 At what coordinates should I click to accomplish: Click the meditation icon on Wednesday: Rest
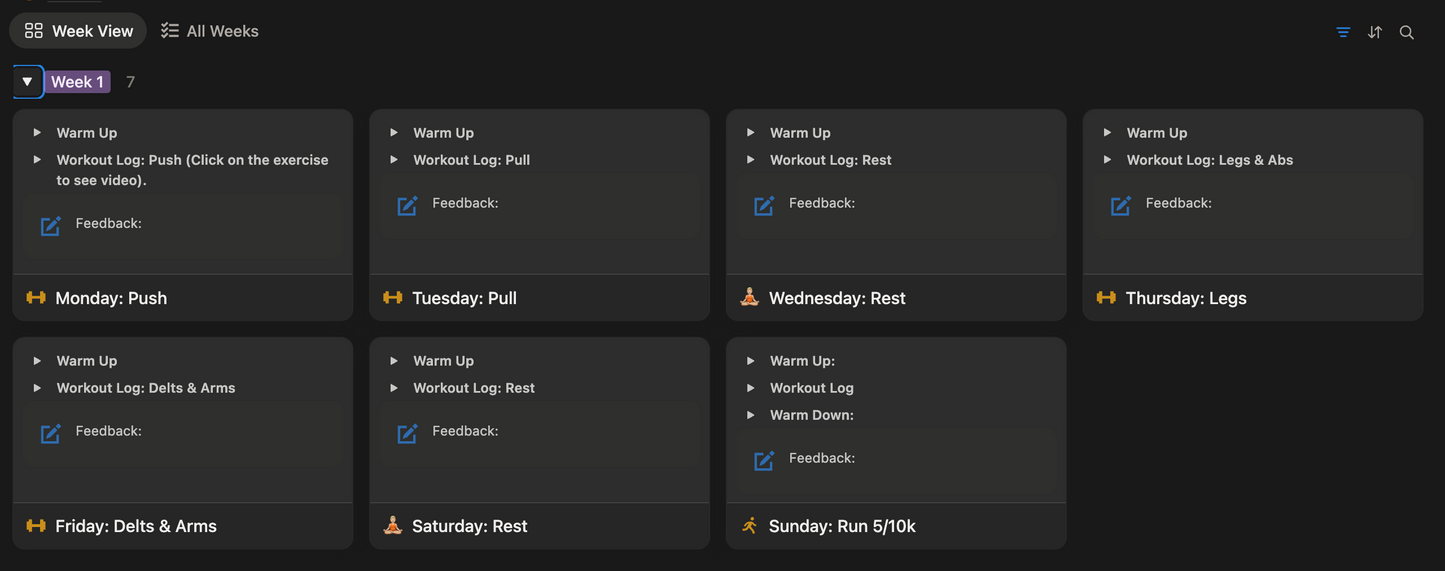click(749, 297)
